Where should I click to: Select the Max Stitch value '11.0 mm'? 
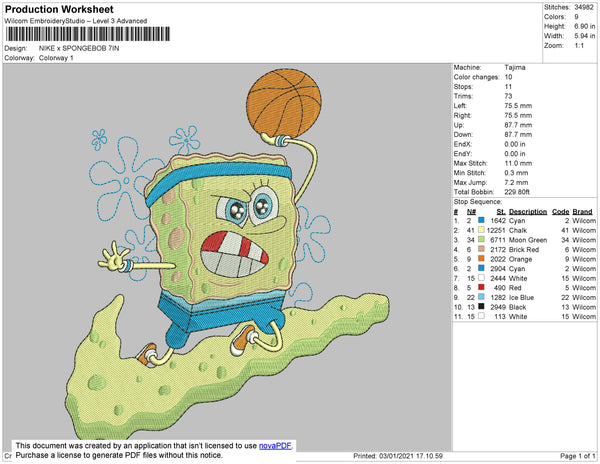point(518,163)
